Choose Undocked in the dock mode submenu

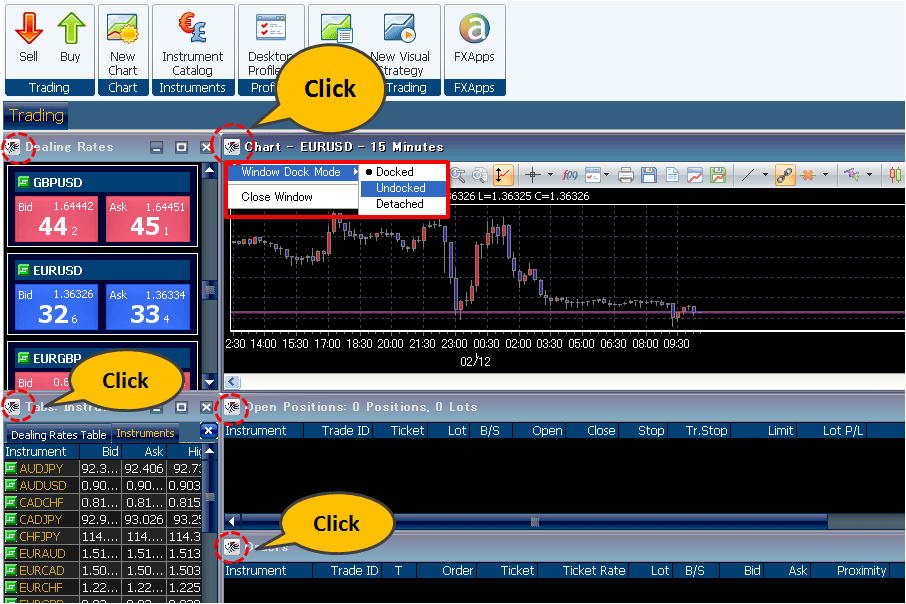(401, 188)
